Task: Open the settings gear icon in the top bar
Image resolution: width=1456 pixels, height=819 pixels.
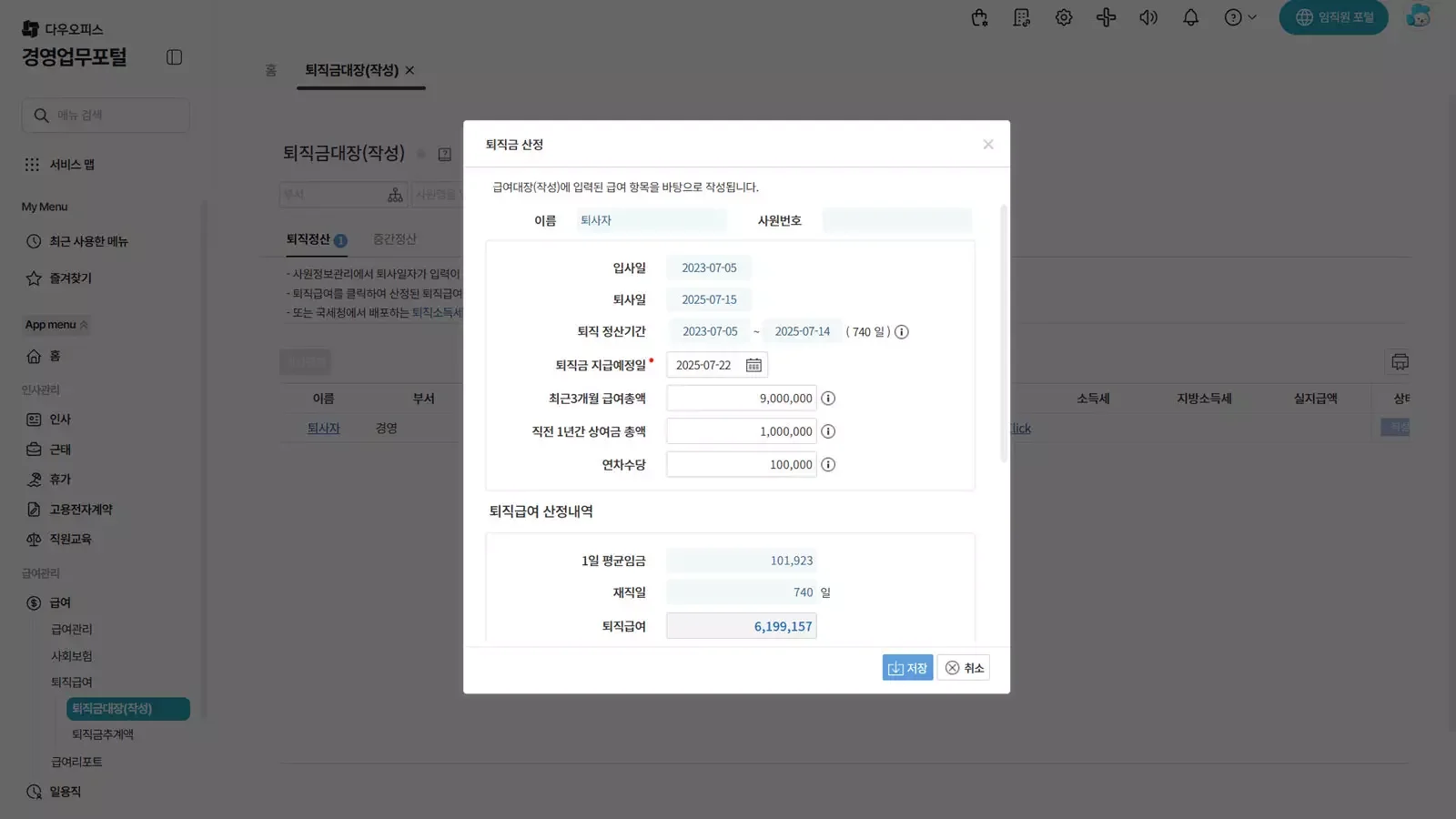Action: pos(1063,17)
